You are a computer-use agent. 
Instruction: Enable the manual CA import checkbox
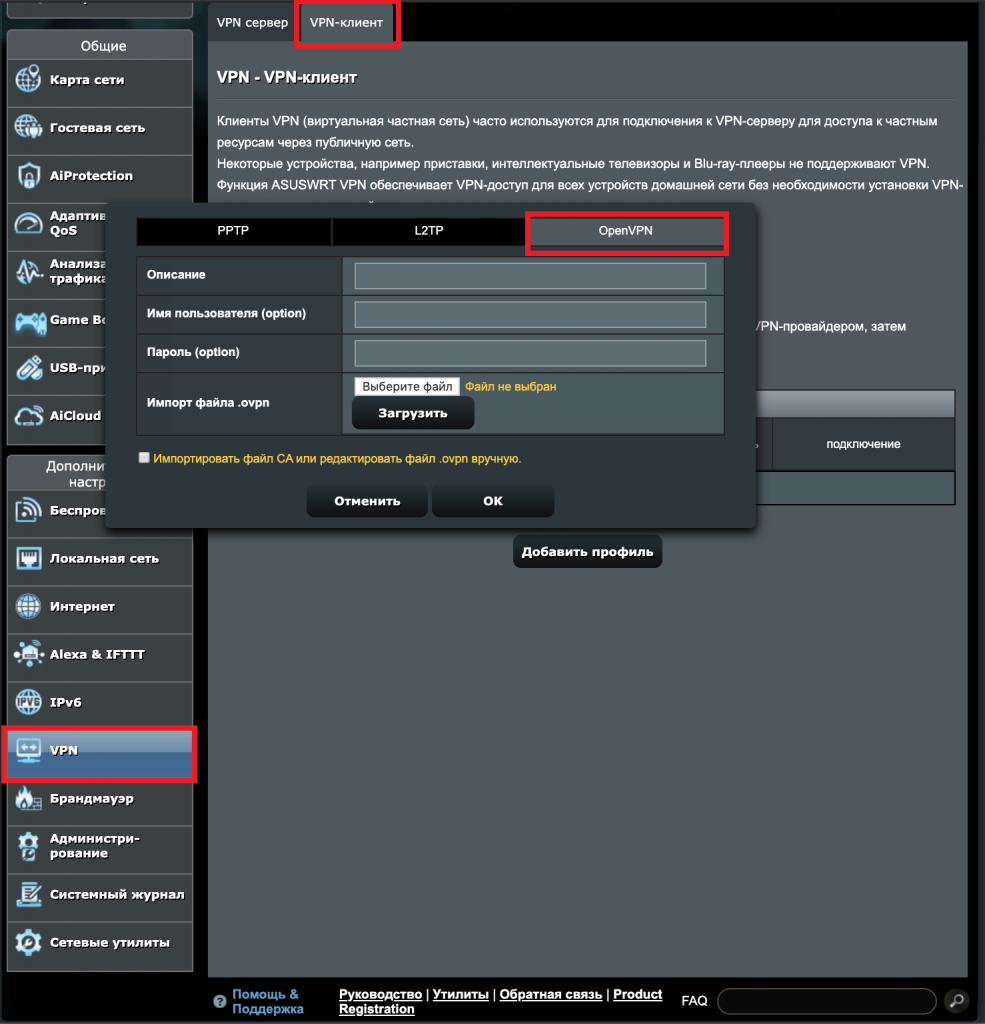[x=144, y=458]
